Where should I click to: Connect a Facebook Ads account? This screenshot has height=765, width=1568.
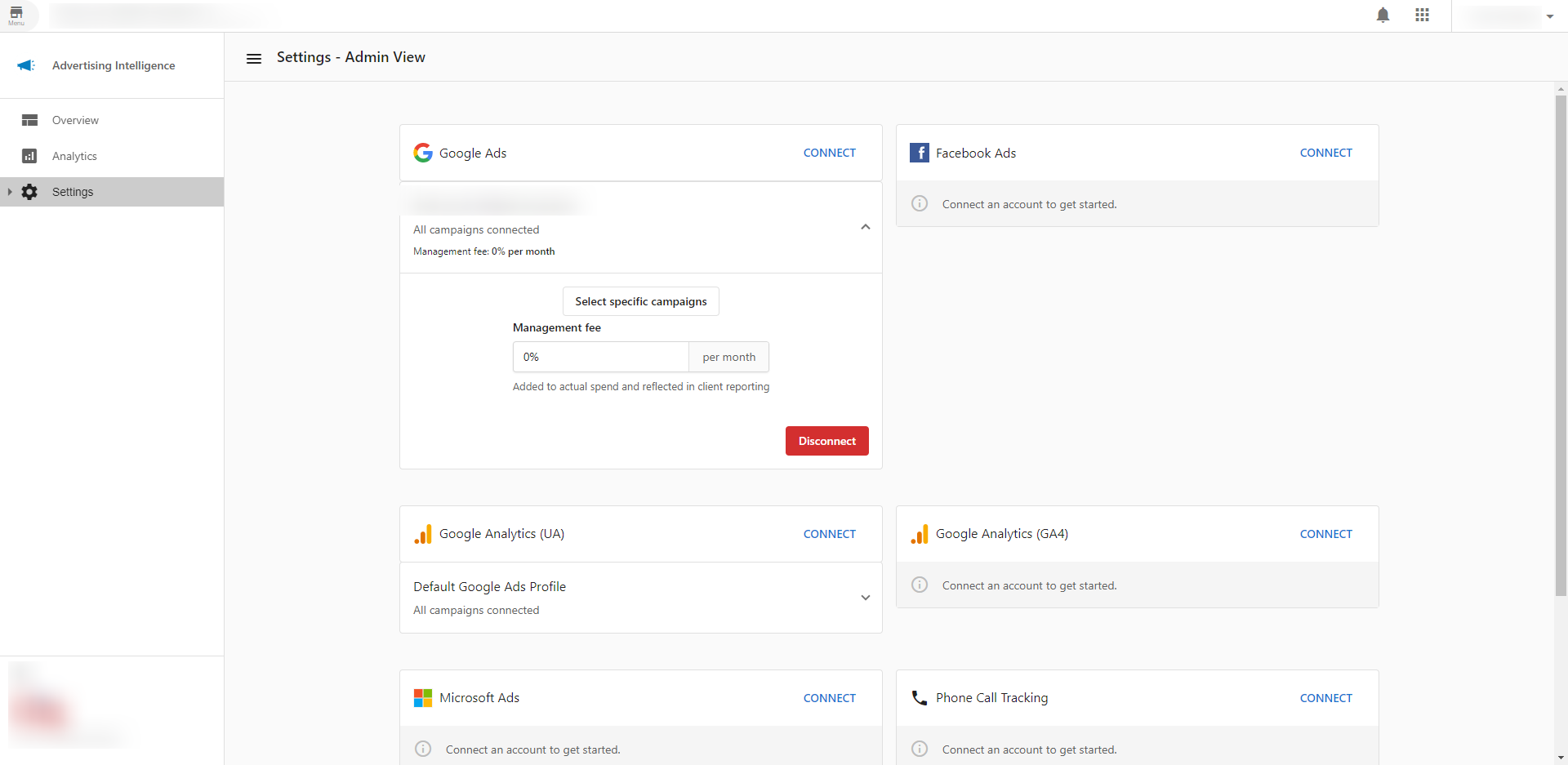coord(1325,153)
